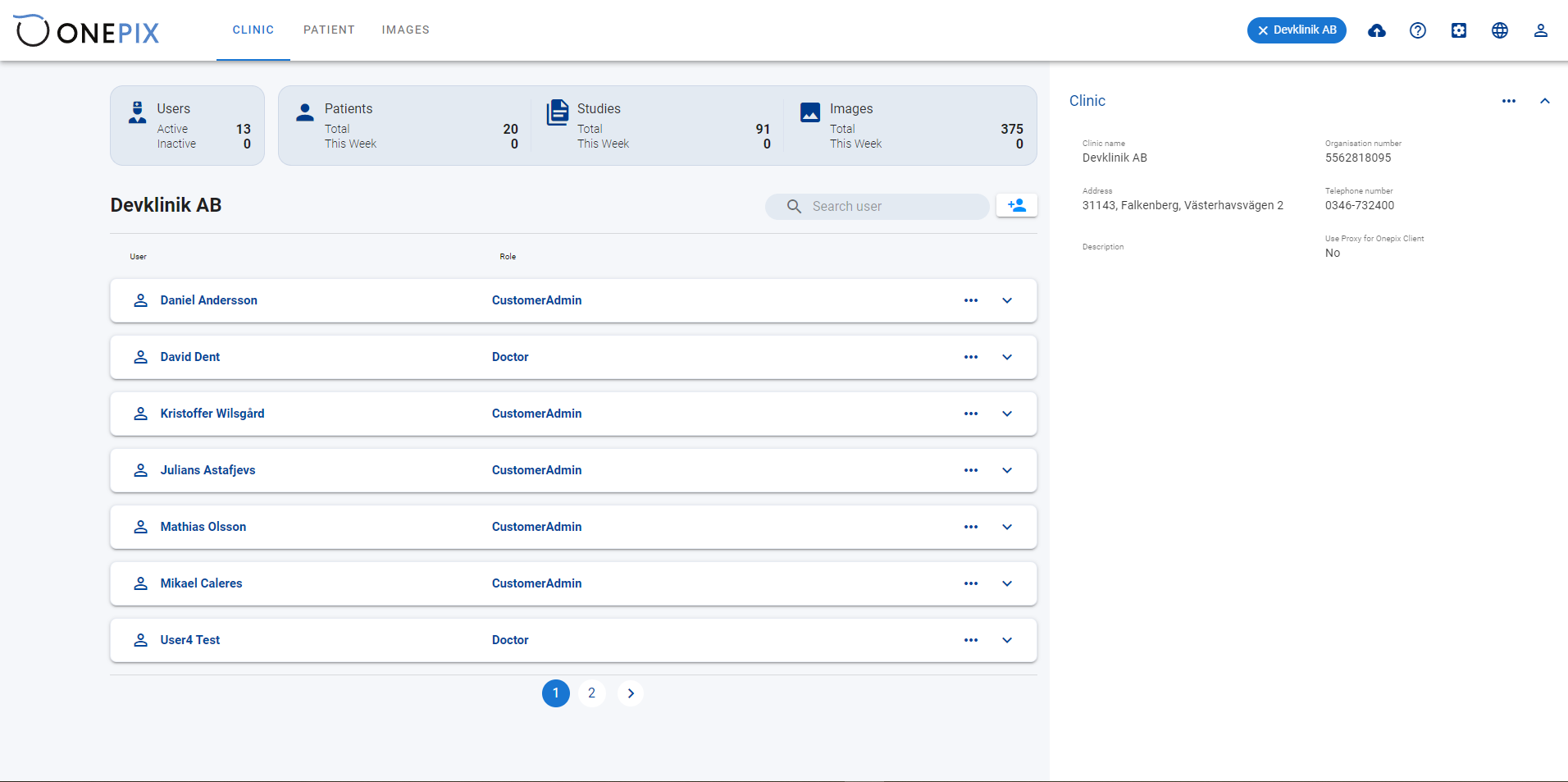Expand the Mikael Caleres row
Screen dimensions: 1568x782
pyautogui.click(x=1007, y=583)
